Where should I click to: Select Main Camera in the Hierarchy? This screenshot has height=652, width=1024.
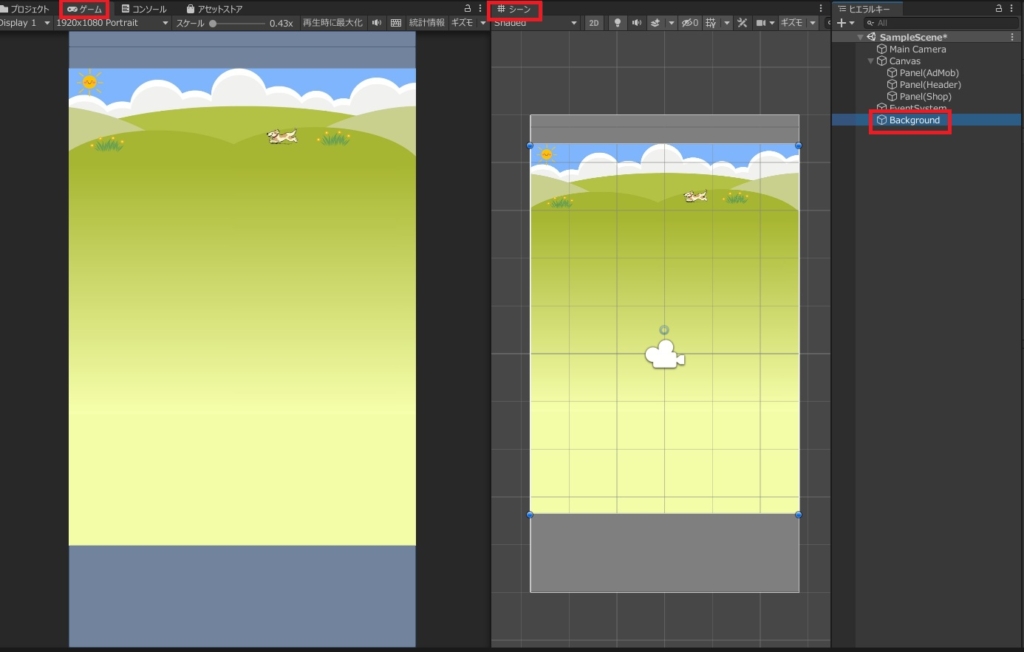pyautogui.click(x=917, y=49)
